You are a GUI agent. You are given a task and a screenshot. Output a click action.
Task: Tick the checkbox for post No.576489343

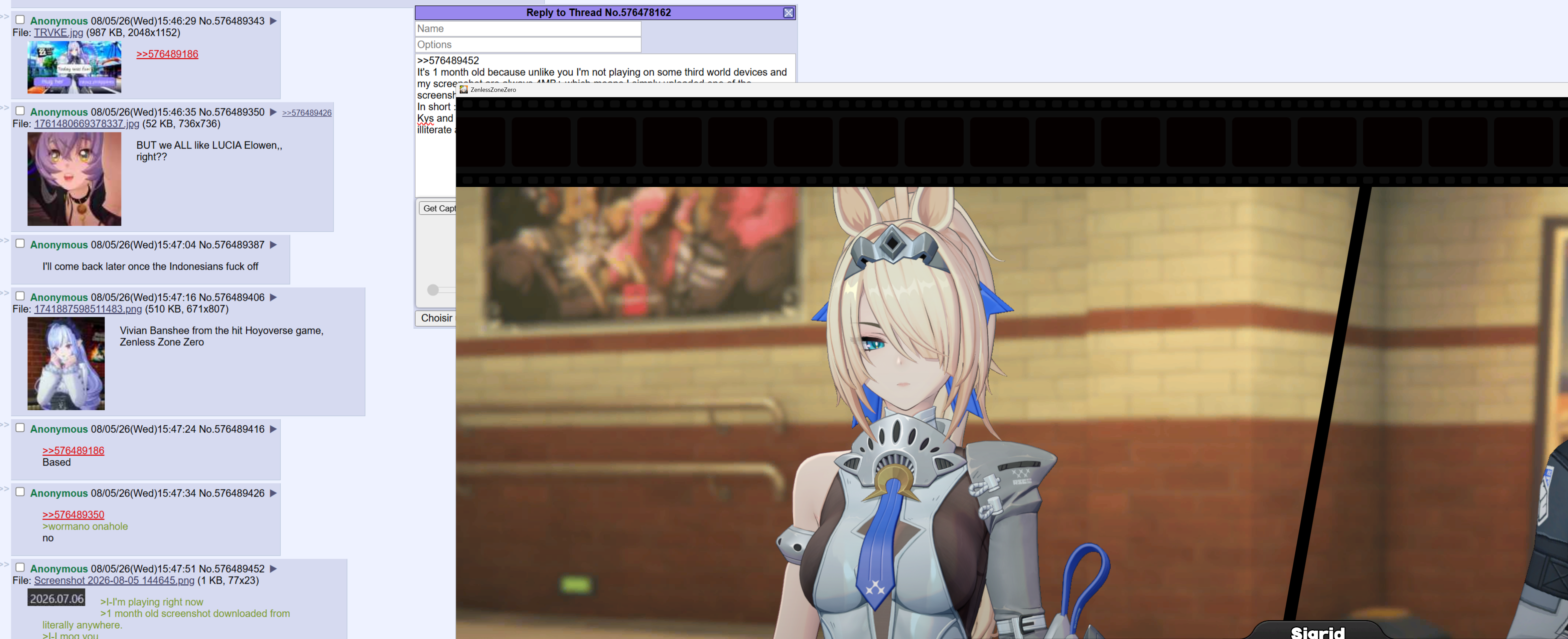point(20,20)
